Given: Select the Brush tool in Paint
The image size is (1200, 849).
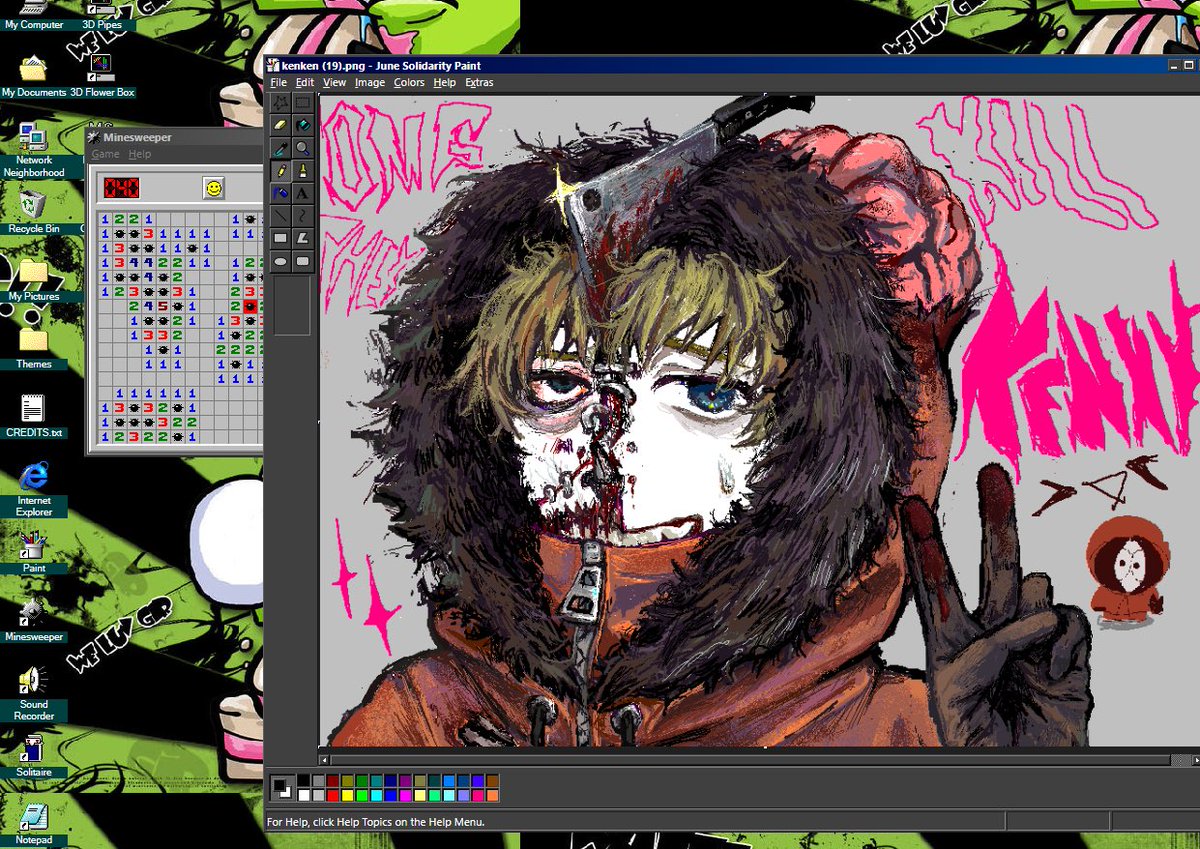Looking at the screenshot, I should (302, 169).
